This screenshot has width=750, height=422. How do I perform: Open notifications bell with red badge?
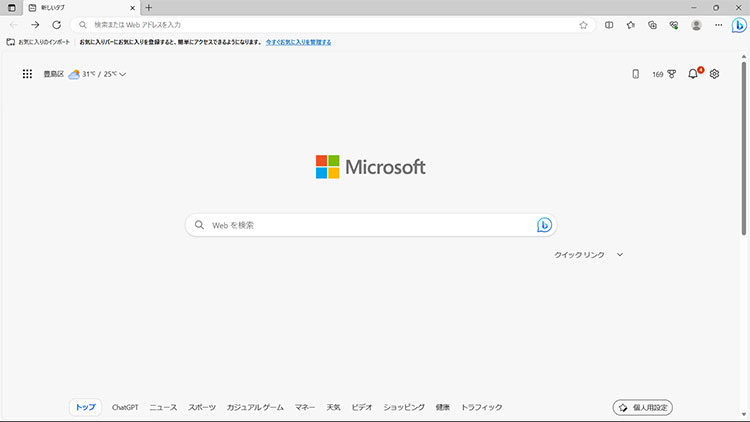click(x=693, y=73)
